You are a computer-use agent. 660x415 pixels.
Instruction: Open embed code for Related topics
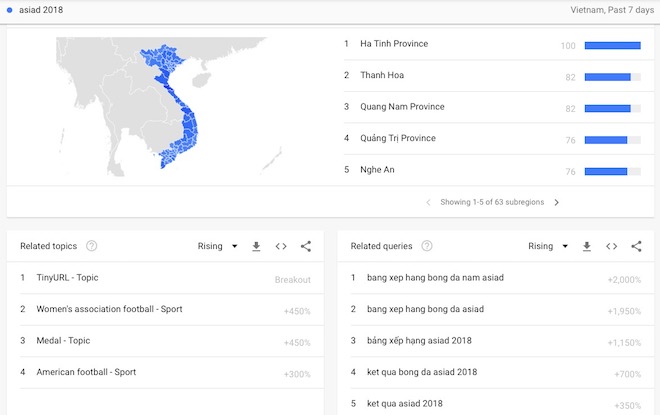click(x=281, y=246)
